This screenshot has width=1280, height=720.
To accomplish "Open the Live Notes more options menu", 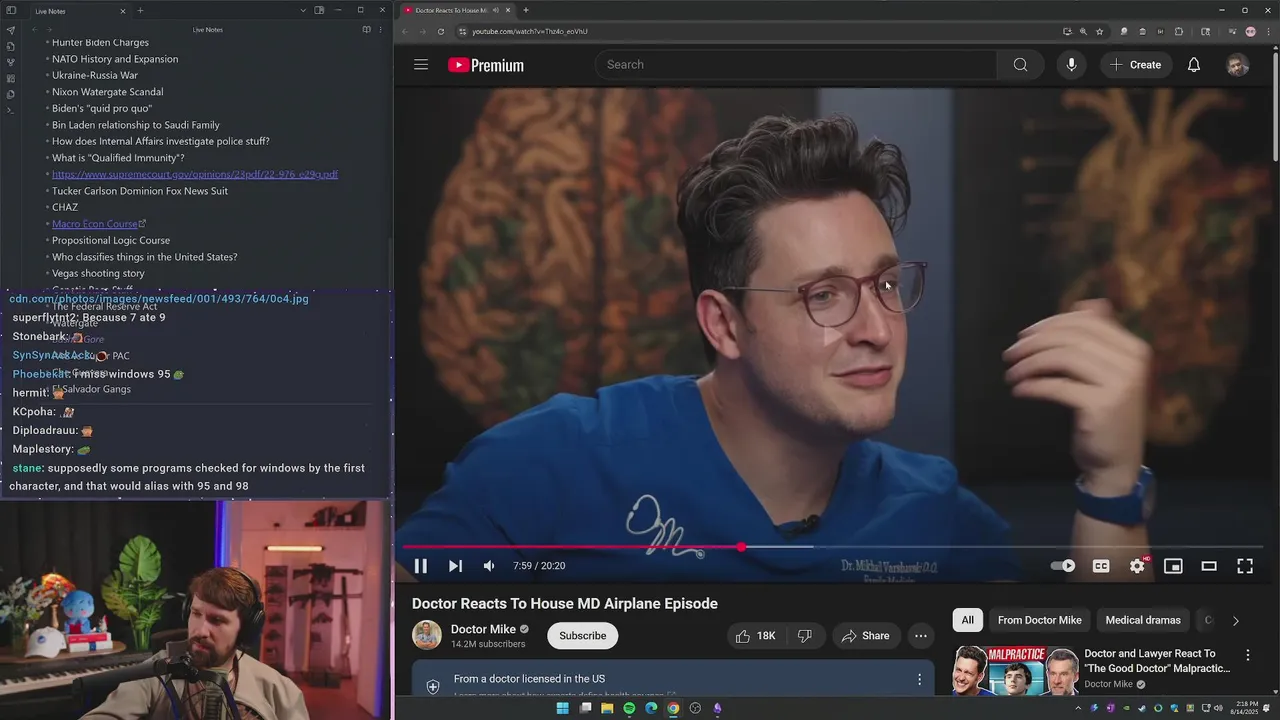I will pyautogui.click(x=380, y=30).
